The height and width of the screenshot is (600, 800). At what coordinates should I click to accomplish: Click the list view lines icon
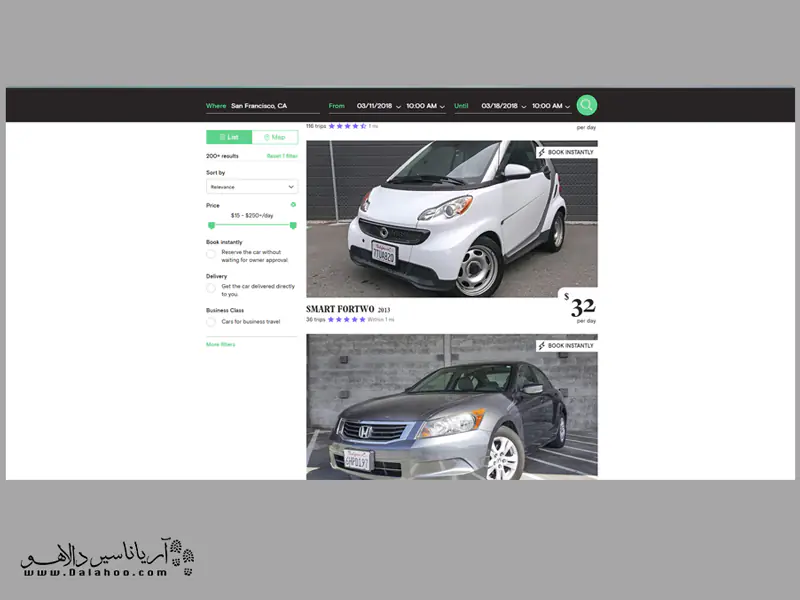[222, 137]
